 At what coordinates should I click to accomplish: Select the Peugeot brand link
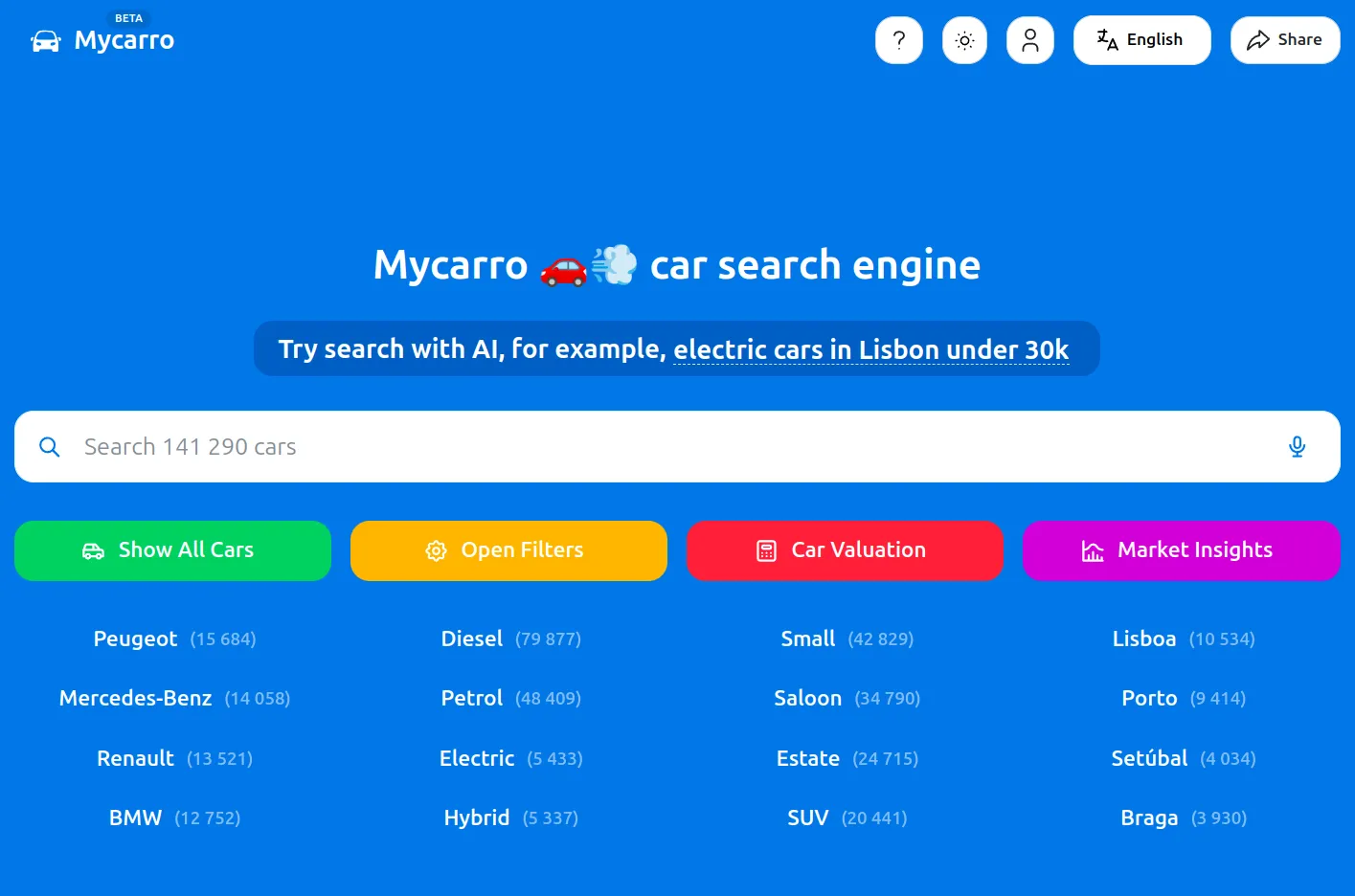(136, 638)
